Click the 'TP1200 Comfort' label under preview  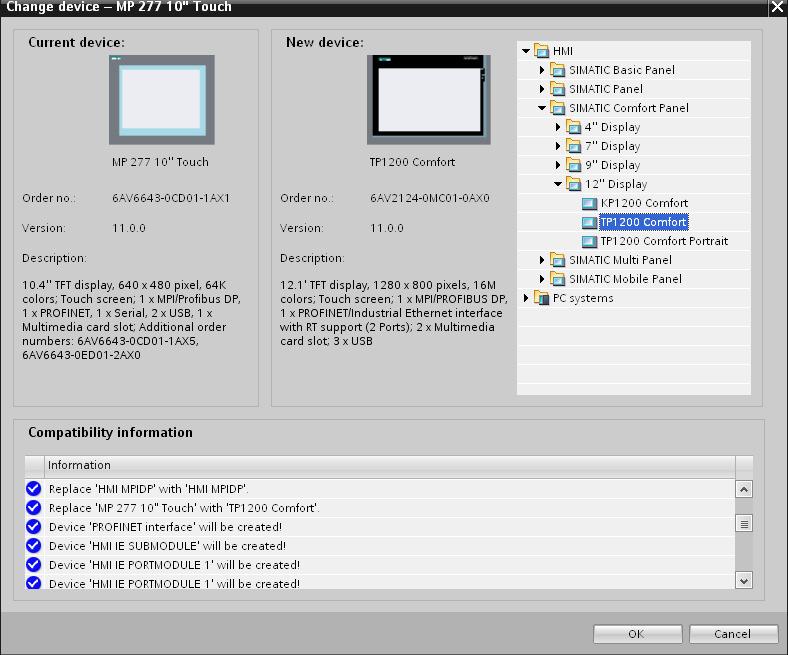(412, 162)
